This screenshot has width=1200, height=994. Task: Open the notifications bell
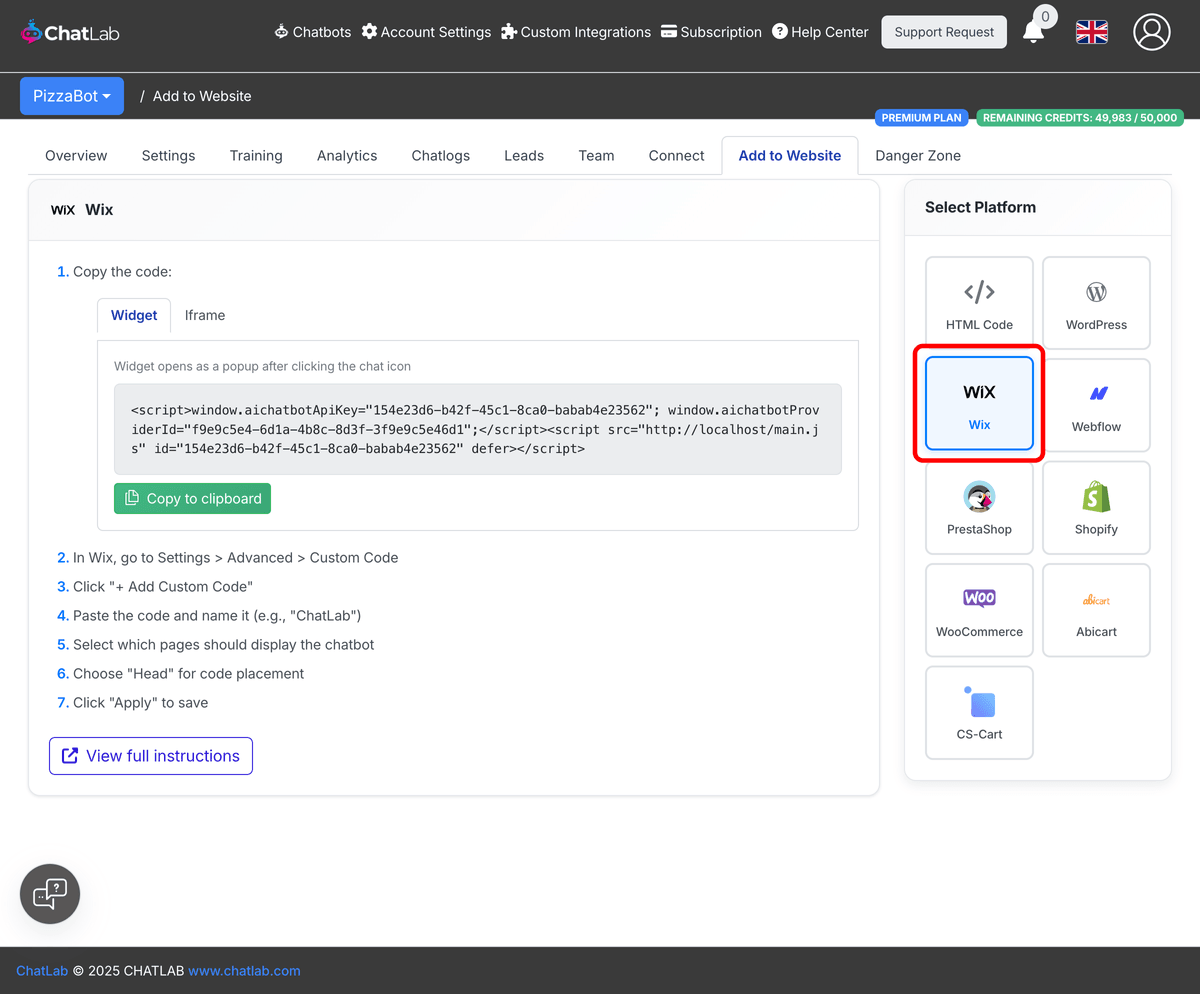click(1037, 32)
